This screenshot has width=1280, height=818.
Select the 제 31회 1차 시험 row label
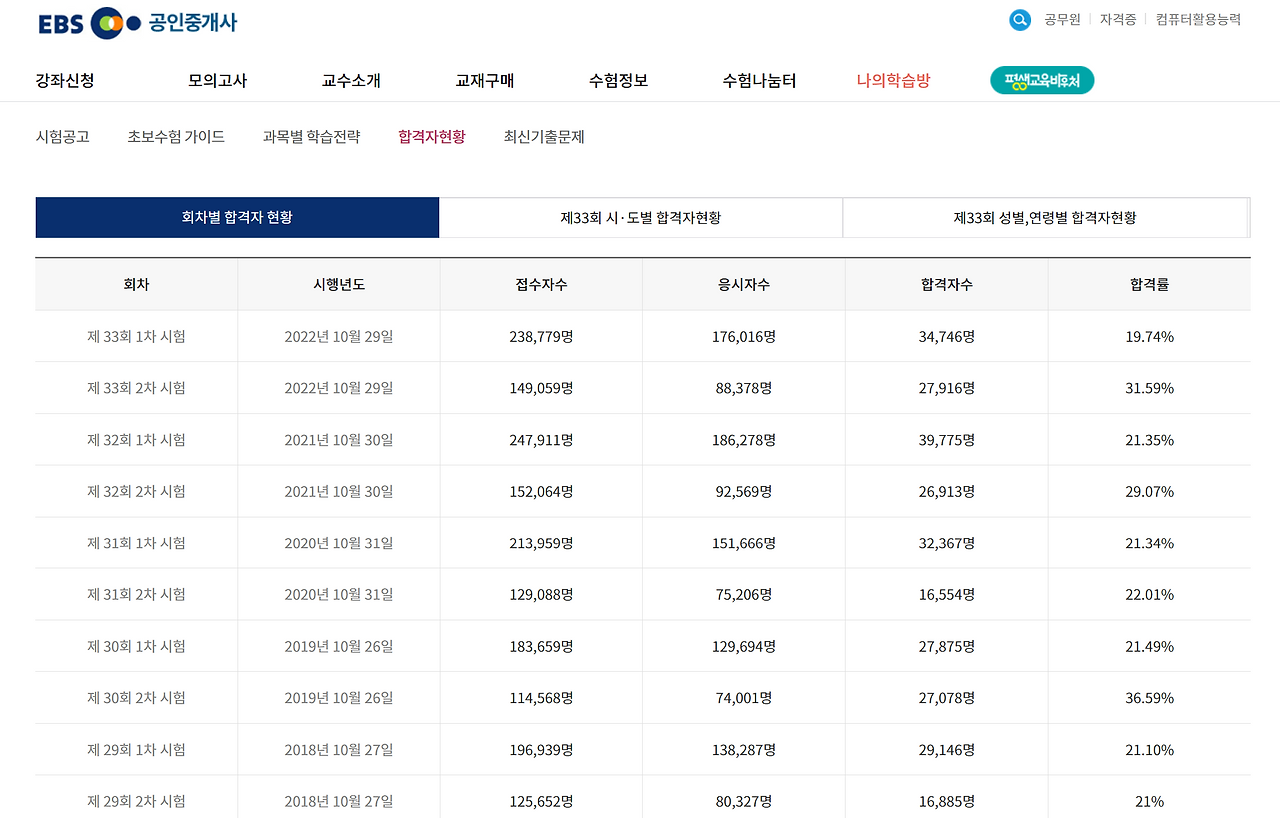click(x=136, y=543)
